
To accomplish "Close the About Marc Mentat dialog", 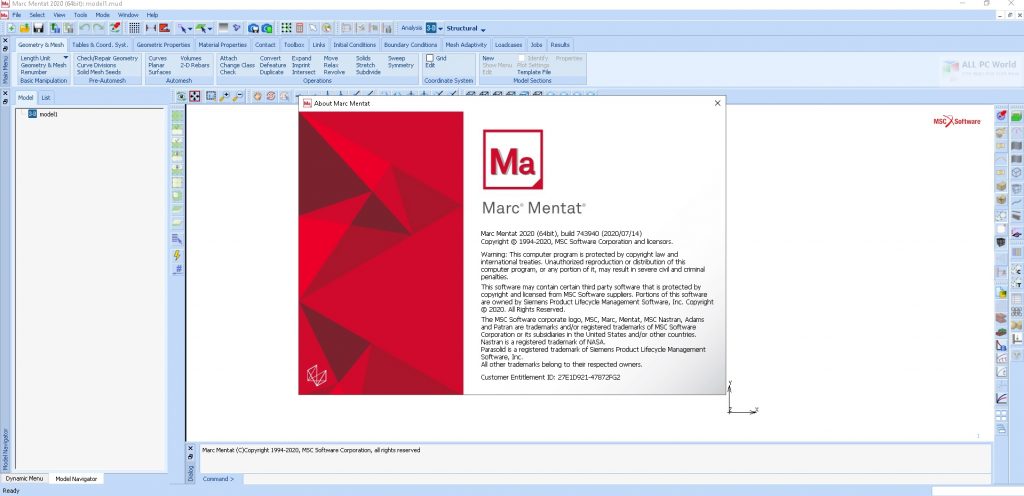I will point(717,103).
